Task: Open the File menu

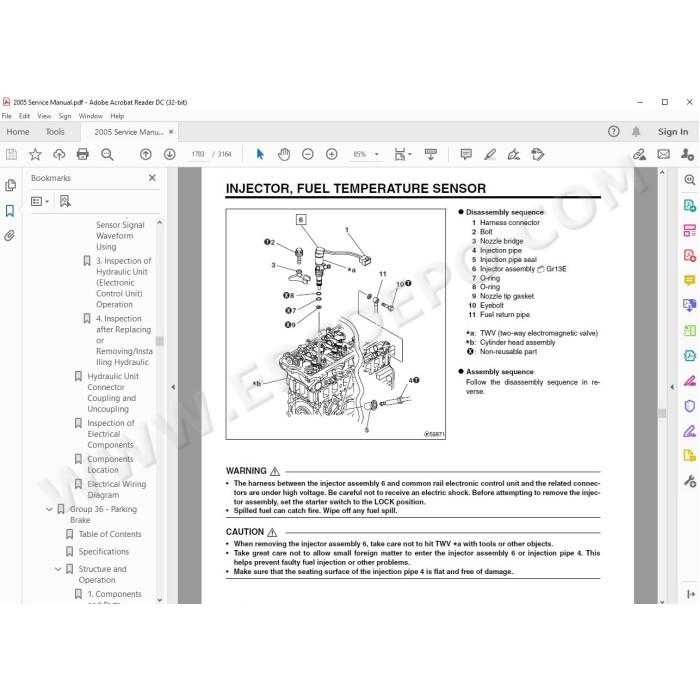Action: [7, 116]
